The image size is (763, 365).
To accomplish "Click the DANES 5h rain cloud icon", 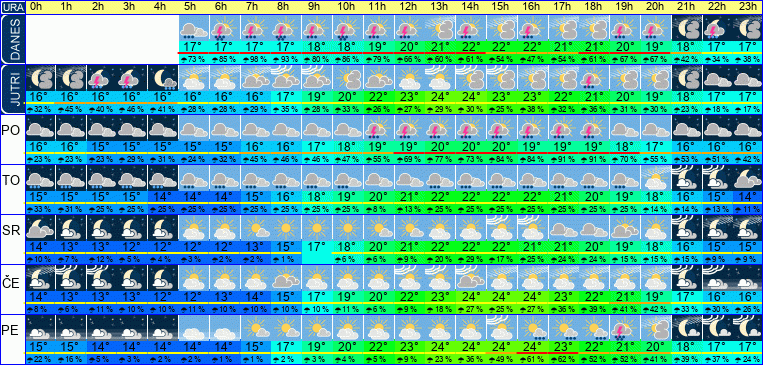I will point(195,28).
